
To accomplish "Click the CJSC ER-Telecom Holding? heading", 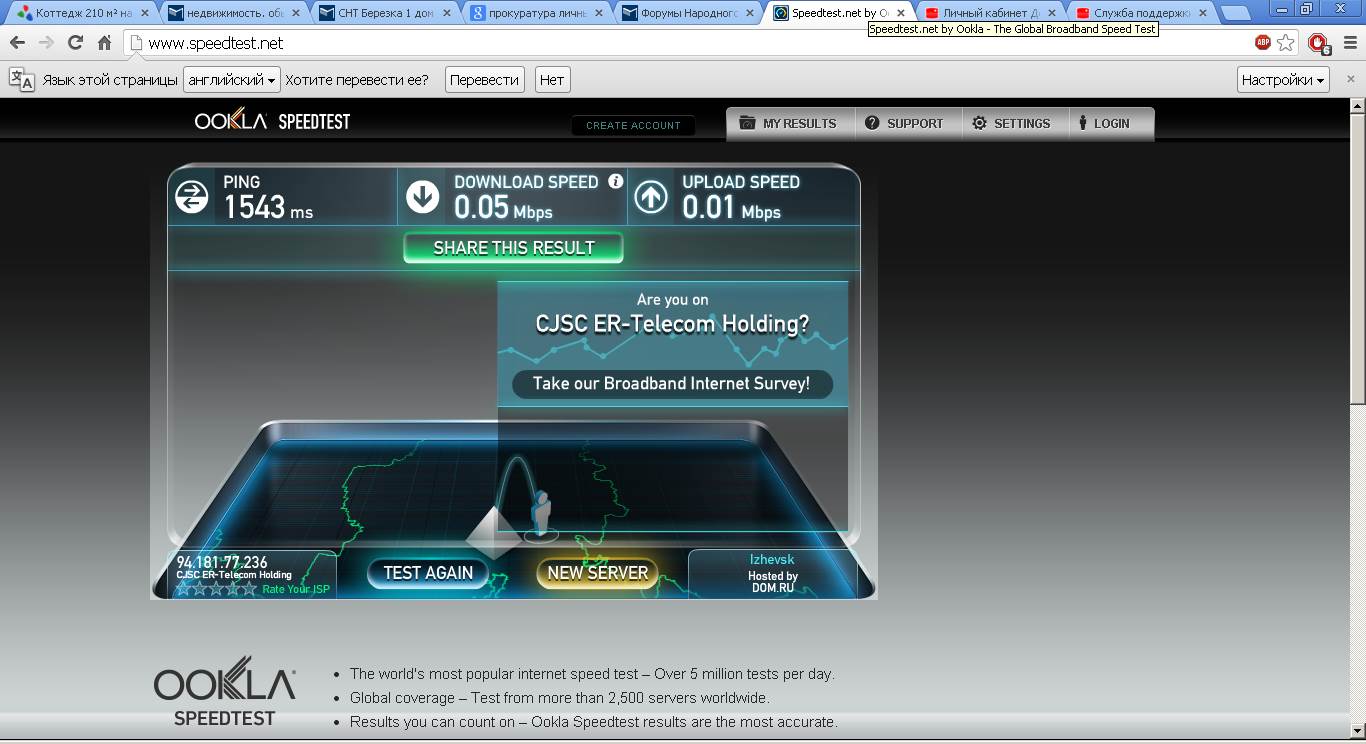I will [x=672, y=324].
